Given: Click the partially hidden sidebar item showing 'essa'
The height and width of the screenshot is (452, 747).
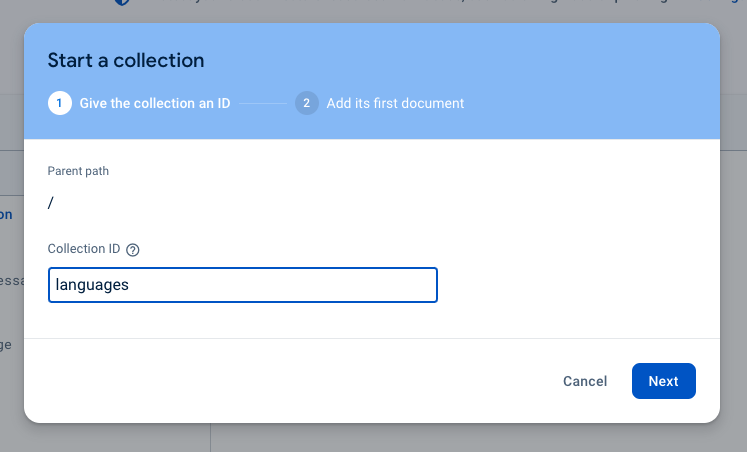Looking at the screenshot, I should [10, 281].
